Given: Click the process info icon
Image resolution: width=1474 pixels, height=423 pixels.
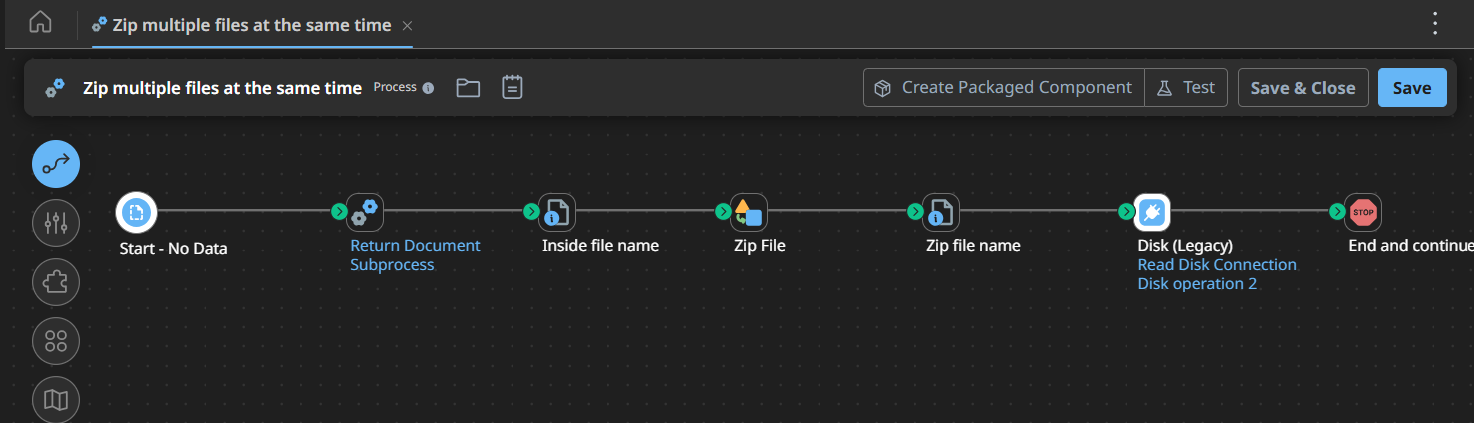Looking at the screenshot, I should coord(428,88).
